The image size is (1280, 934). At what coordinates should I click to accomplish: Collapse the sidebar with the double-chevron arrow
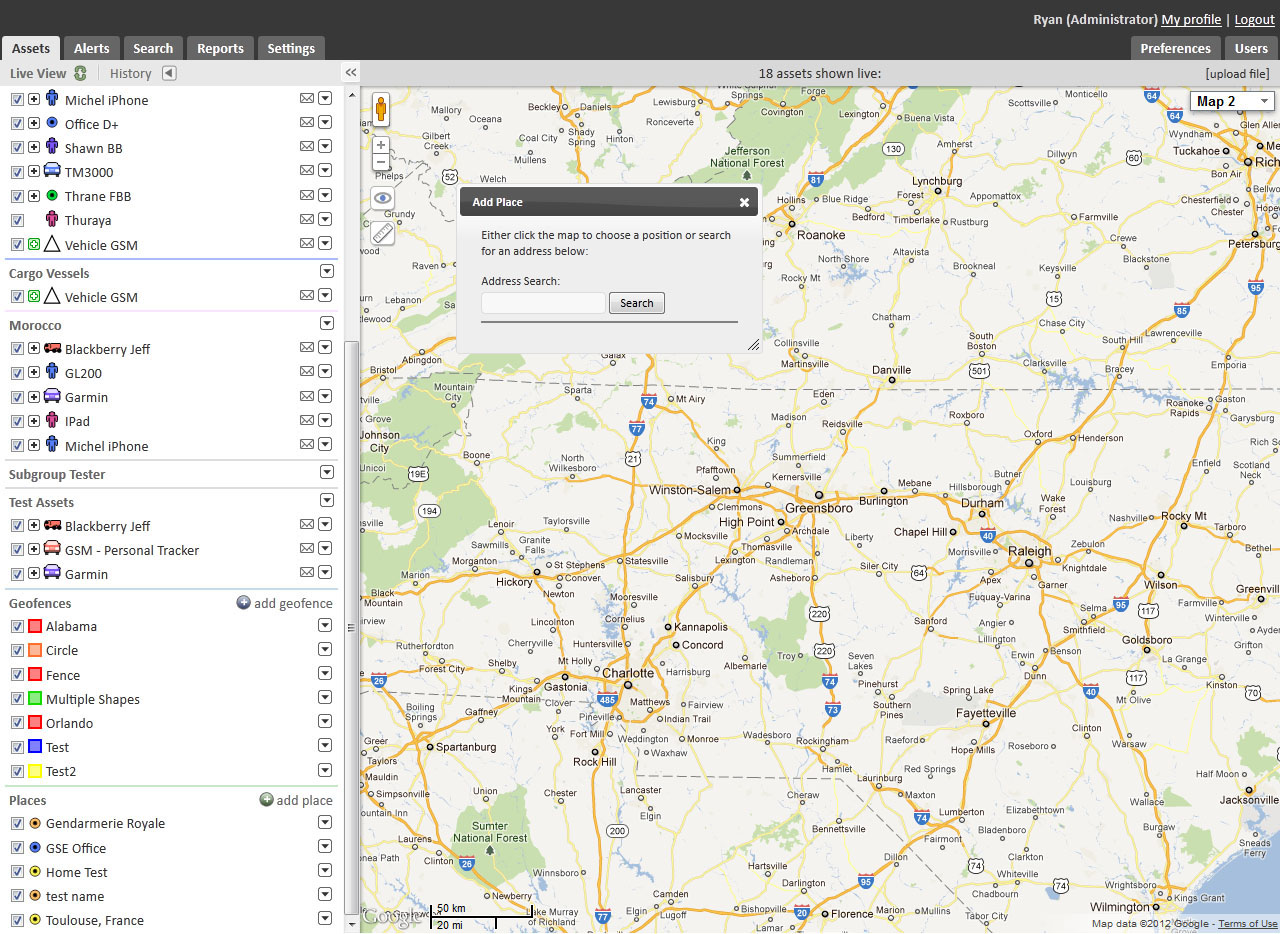[x=350, y=72]
